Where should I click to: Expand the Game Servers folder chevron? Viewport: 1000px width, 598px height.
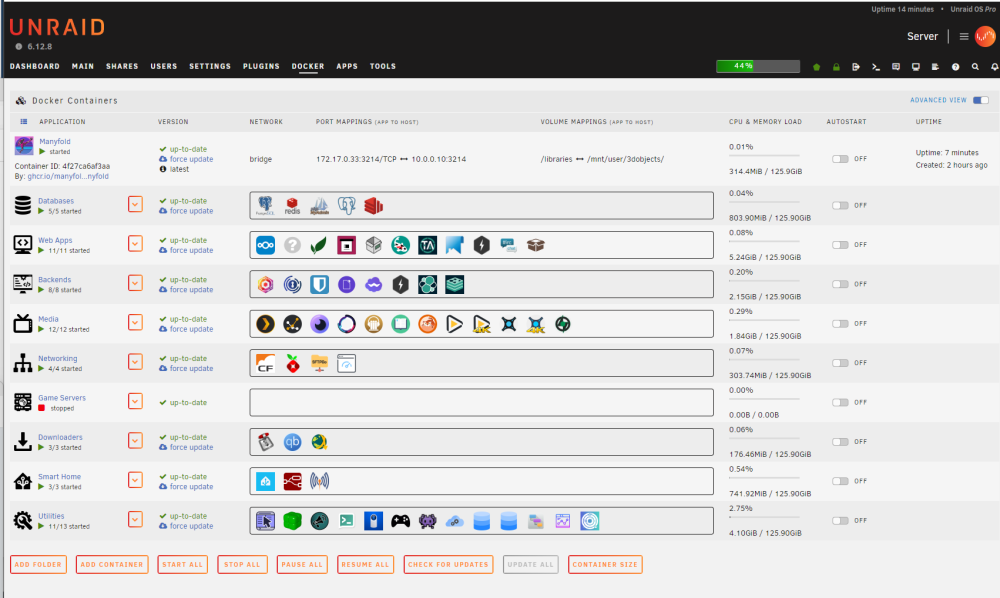(x=135, y=401)
